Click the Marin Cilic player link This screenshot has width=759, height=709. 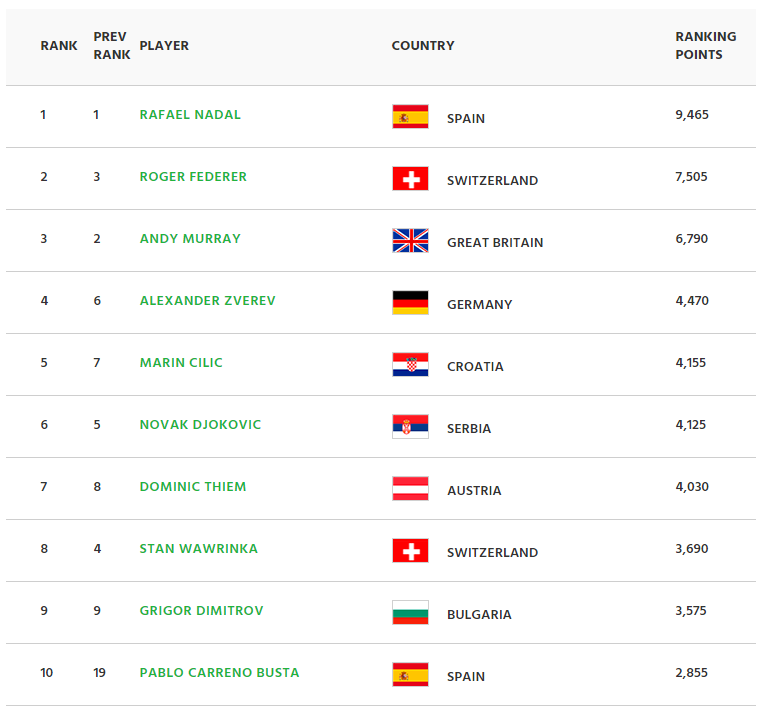(181, 363)
